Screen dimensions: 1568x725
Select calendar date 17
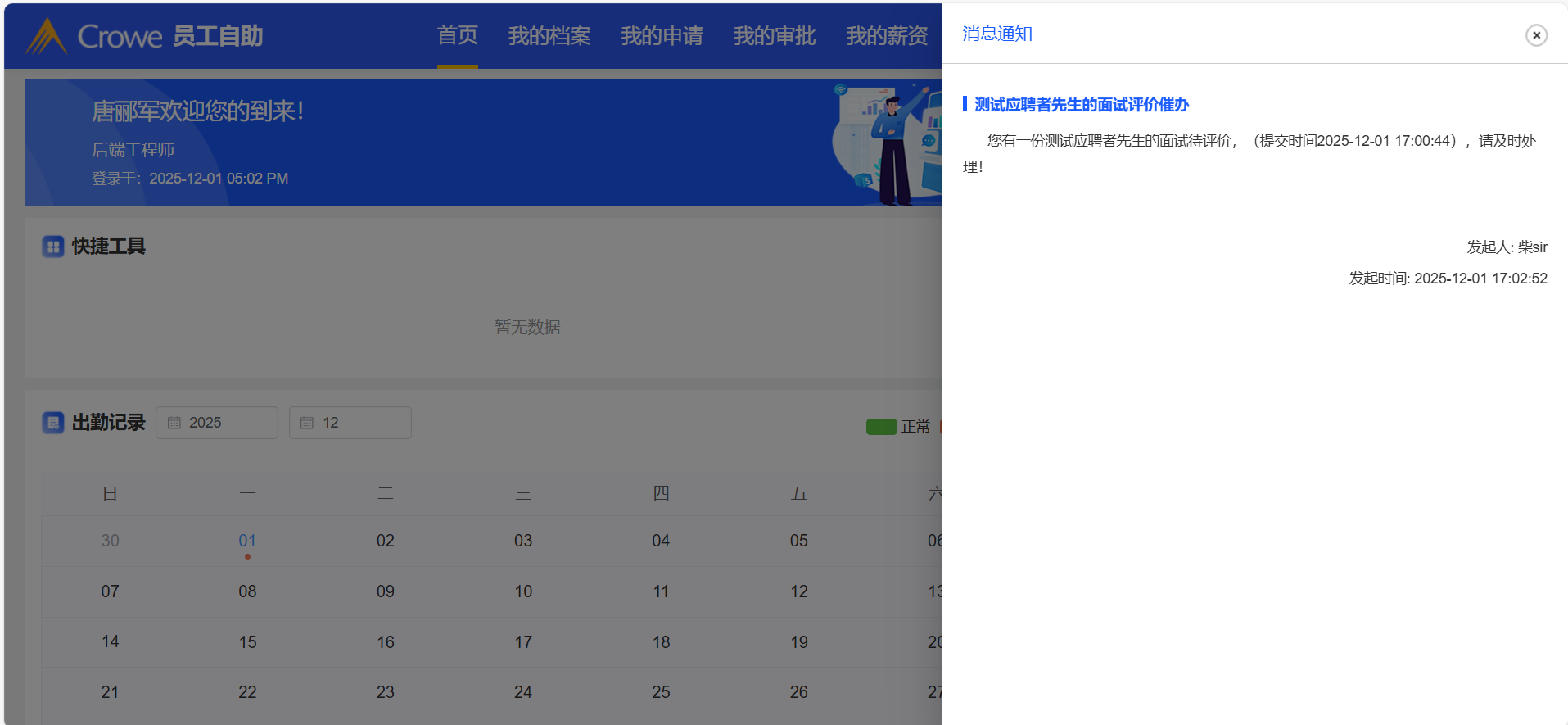[523, 642]
